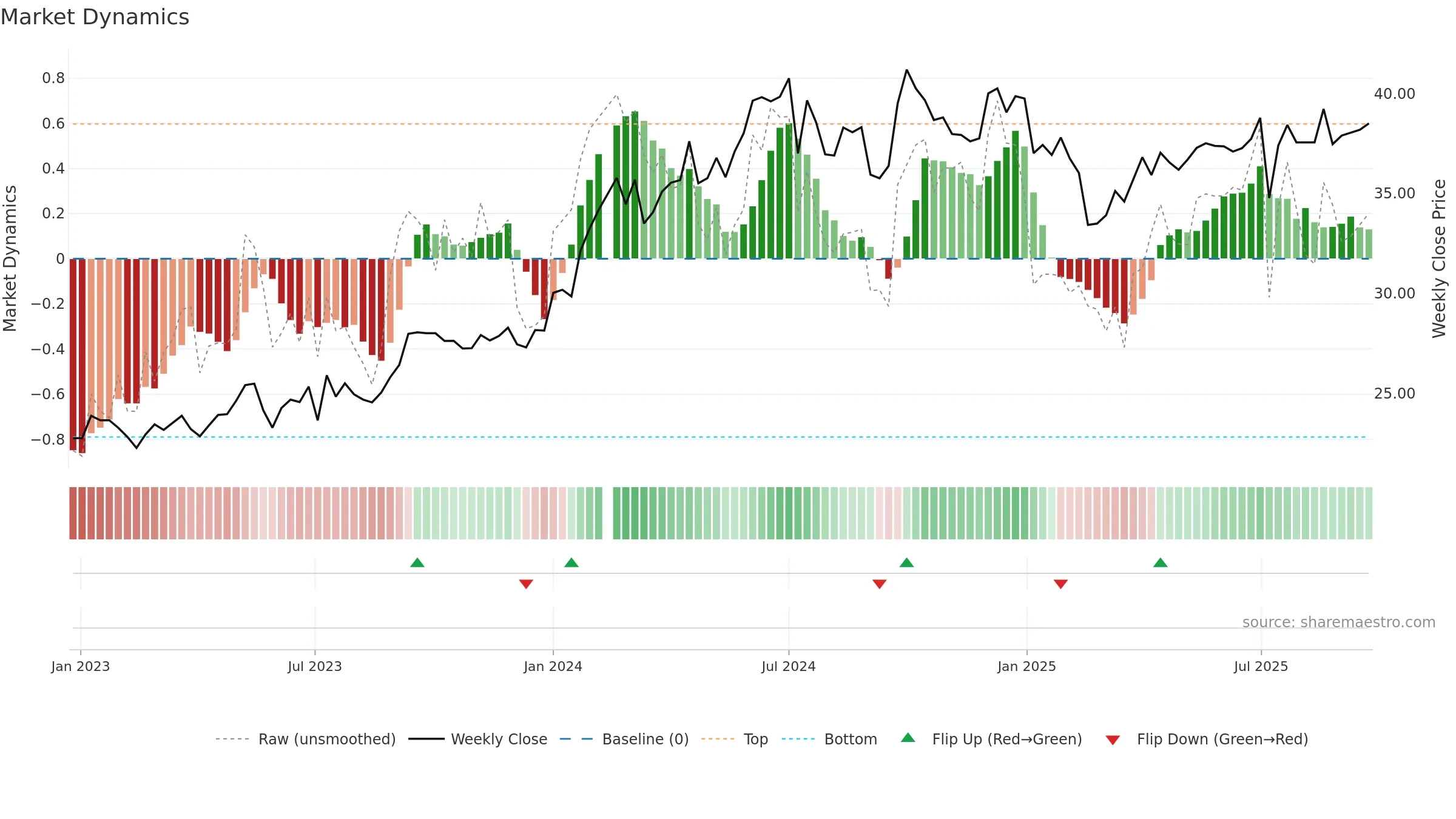
Task: Select the flip-down marker just after Jan 2025
Action: pyautogui.click(x=1061, y=584)
